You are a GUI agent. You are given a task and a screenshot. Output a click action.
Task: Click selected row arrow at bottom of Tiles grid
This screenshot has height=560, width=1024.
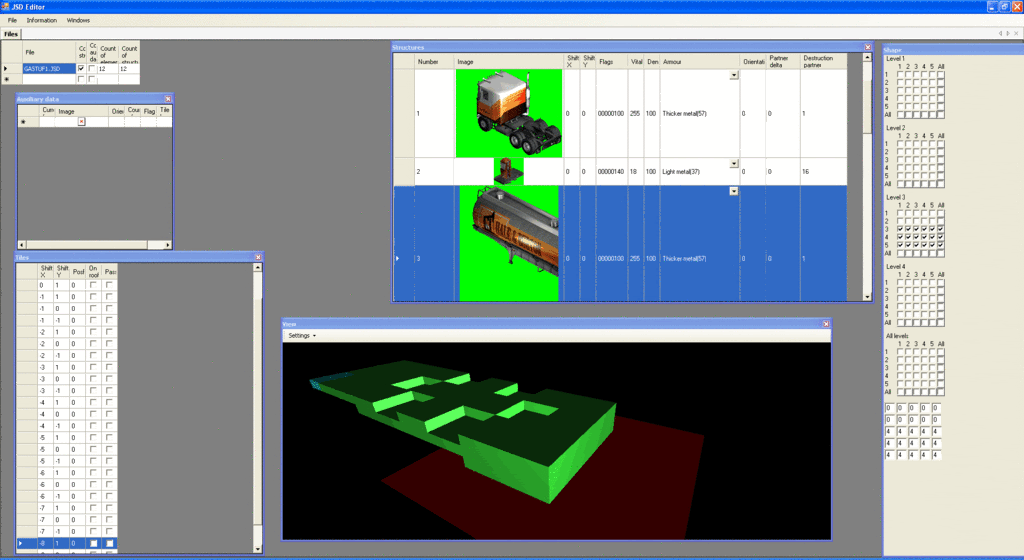[21, 543]
